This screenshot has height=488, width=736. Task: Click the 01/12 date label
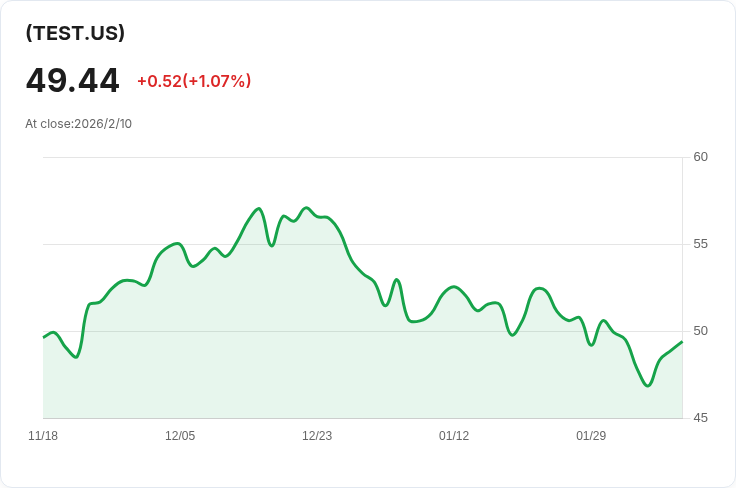pyautogui.click(x=454, y=436)
